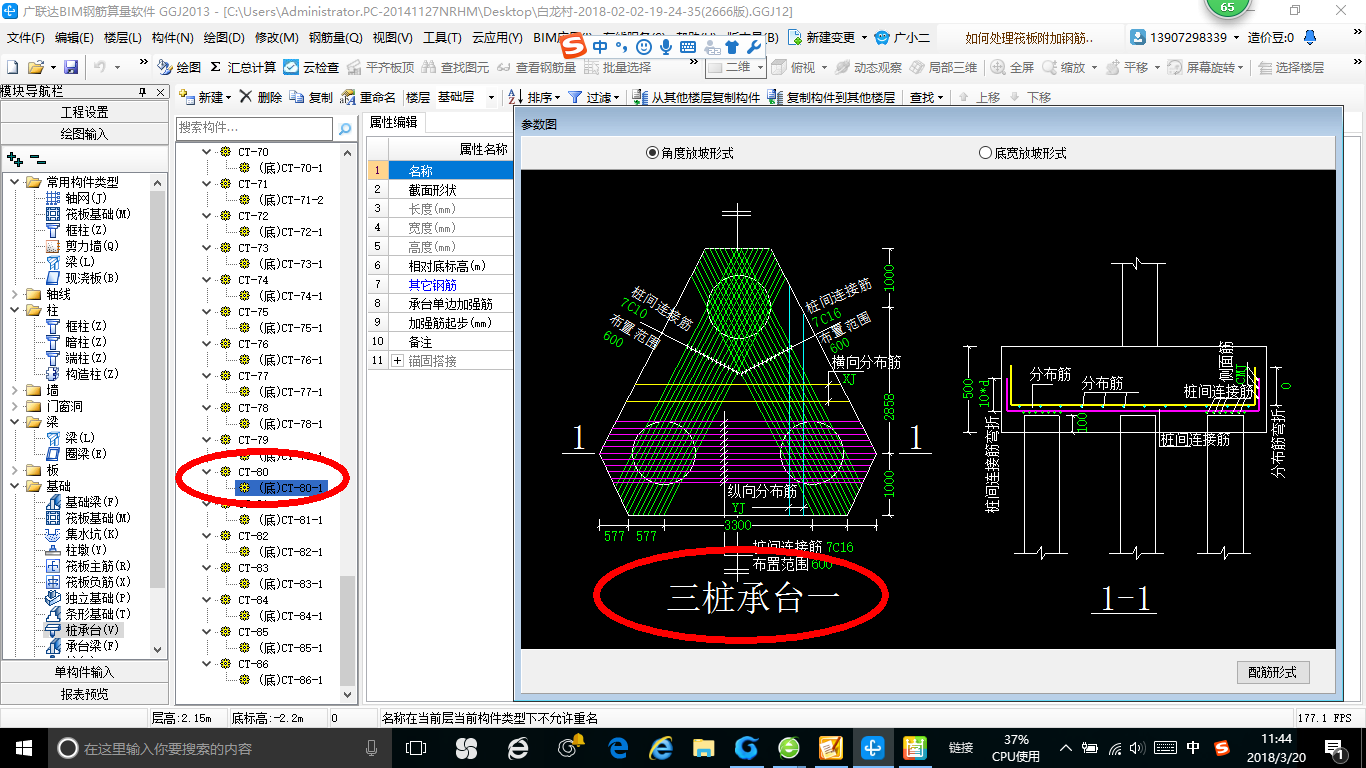Screen dimensions: 1366x768
Task: Click the open folder icon in toolbar
Action: coord(35,67)
